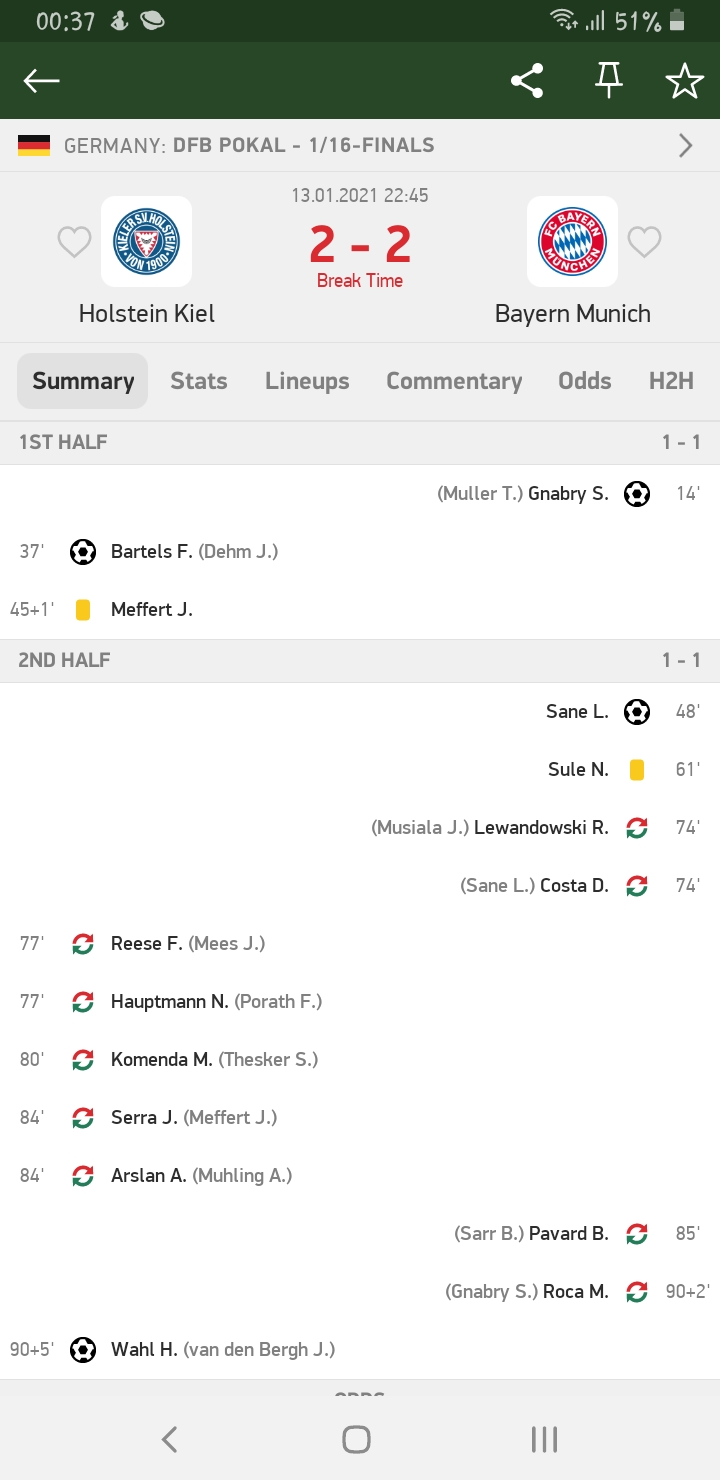The image size is (720, 1480).
Task: Tap the Bayern Munich team logo
Action: pos(572,241)
